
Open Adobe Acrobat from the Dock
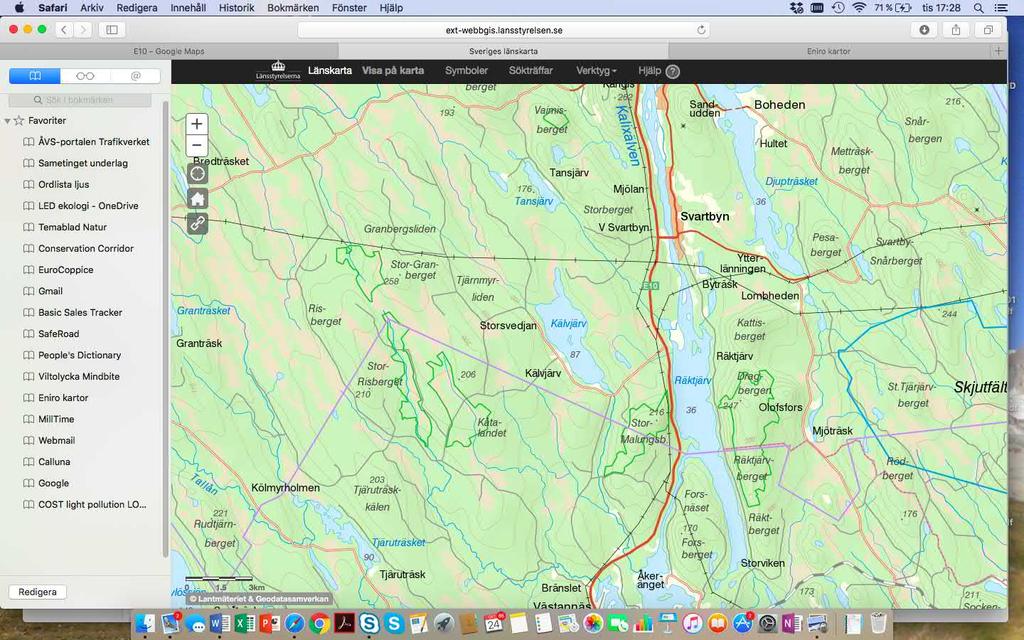344,624
